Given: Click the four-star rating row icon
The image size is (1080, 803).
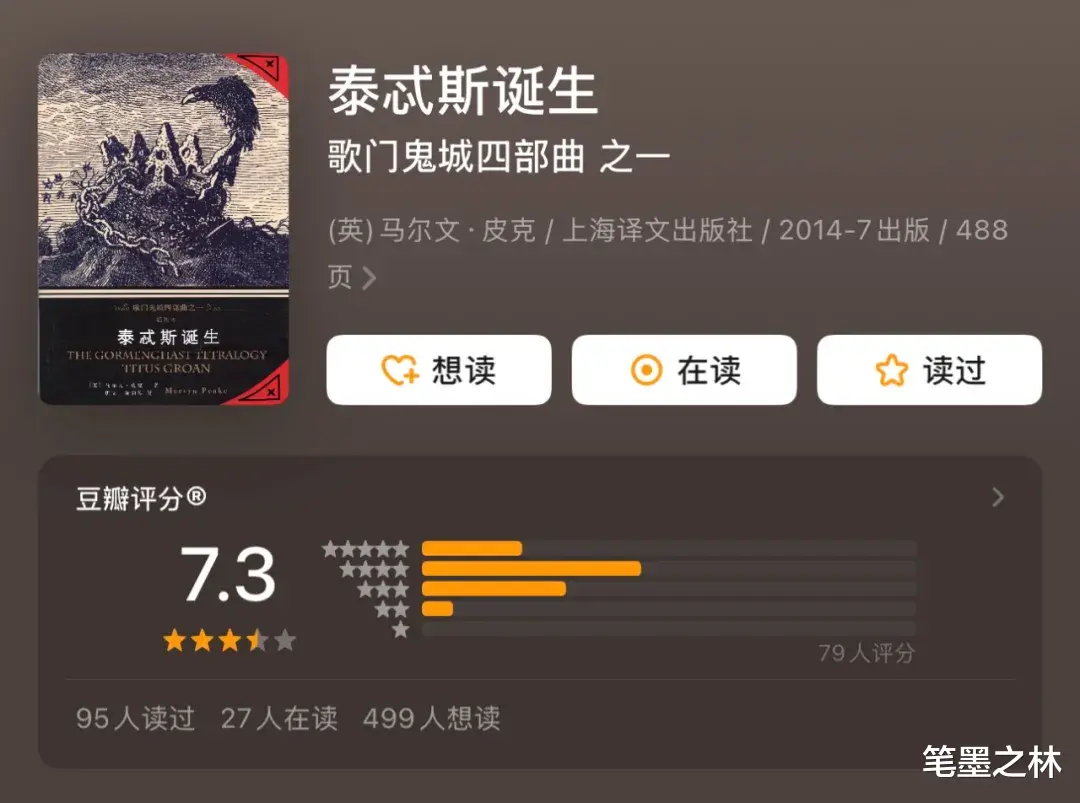Looking at the screenshot, I should point(375,569).
